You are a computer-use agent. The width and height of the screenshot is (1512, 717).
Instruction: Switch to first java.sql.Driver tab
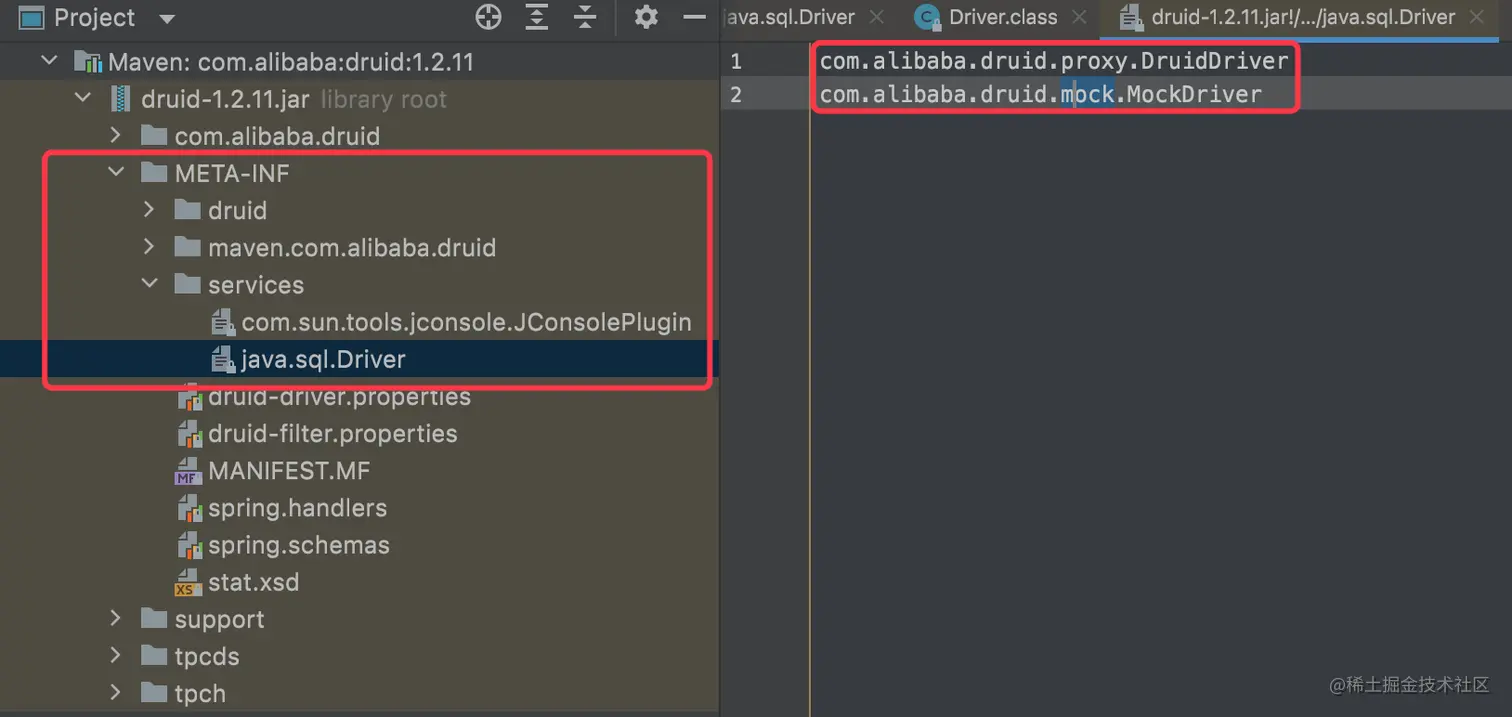789,17
